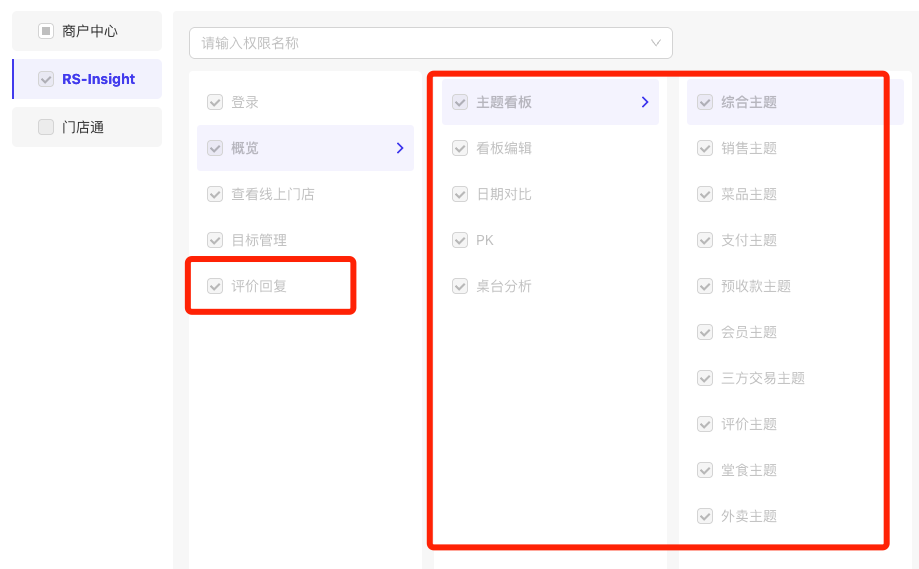Viewport: 919px width, 569px height.
Task: Toggle the 三方交易主题 checkbox
Action: tap(705, 378)
